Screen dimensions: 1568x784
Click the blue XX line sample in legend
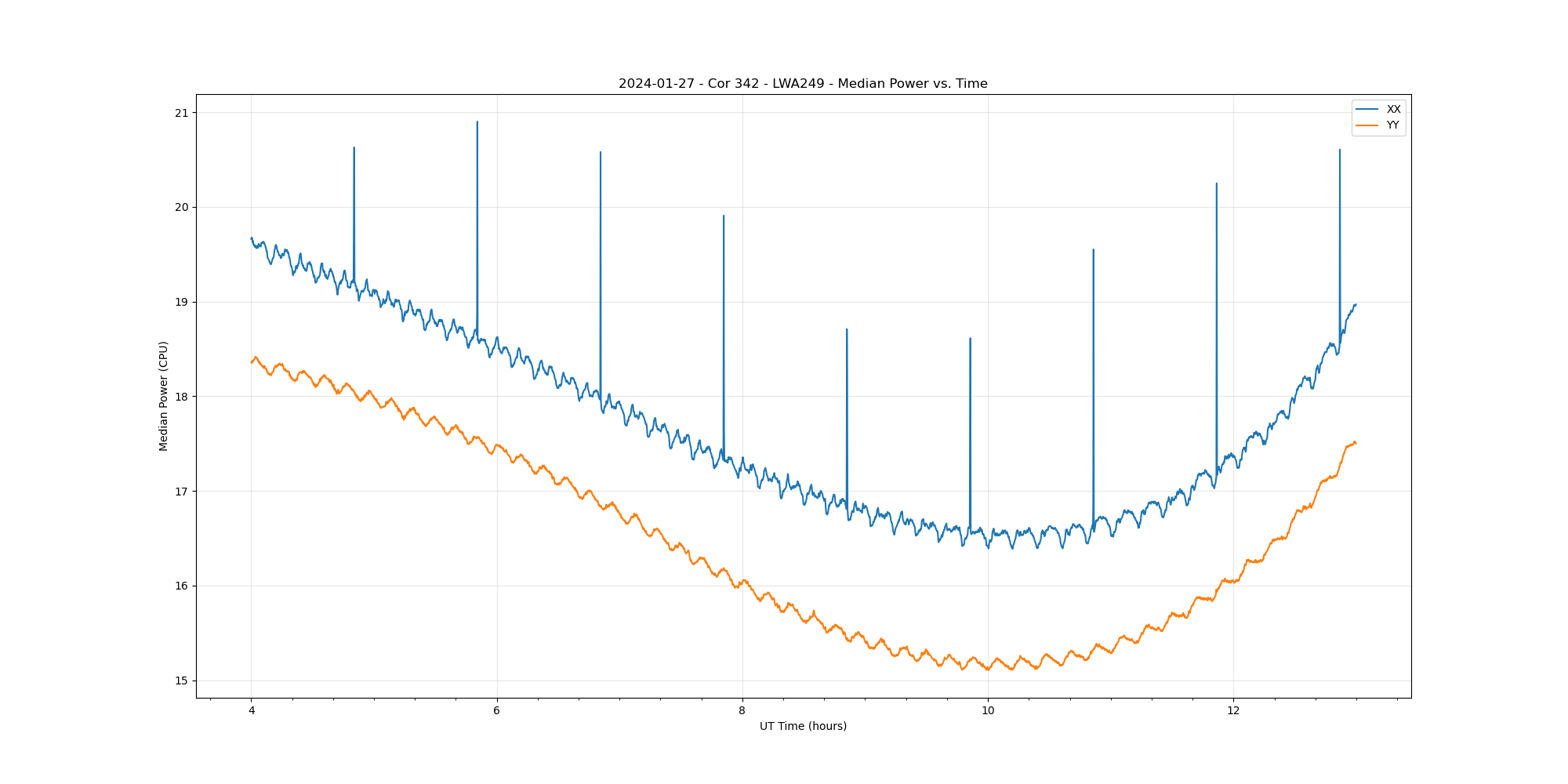pyautogui.click(x=1367, y=109)
